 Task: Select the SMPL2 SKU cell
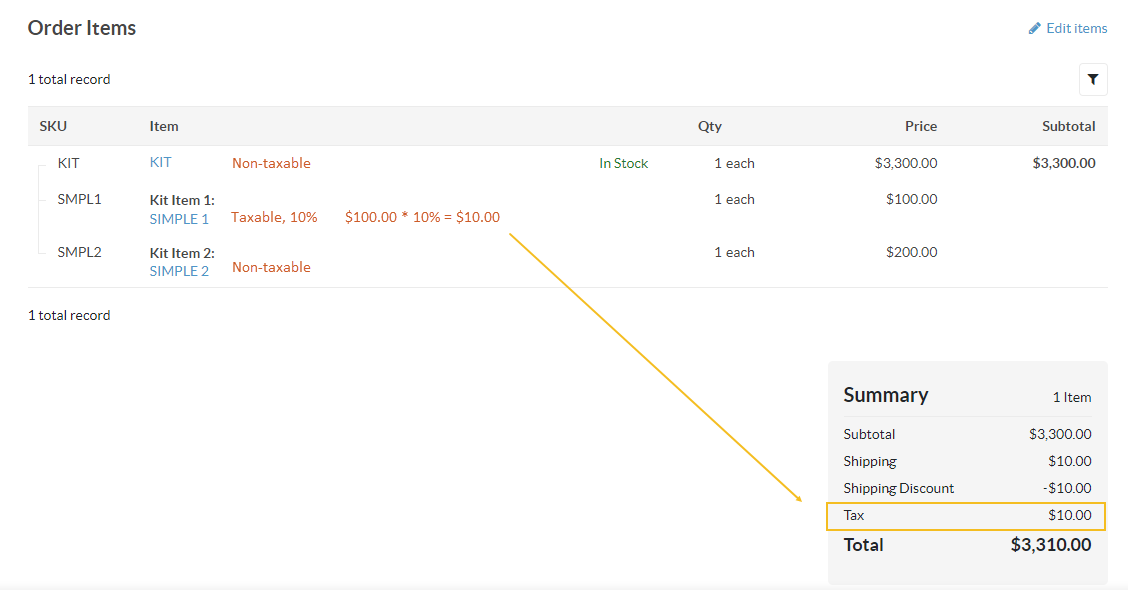click(79, 252)
